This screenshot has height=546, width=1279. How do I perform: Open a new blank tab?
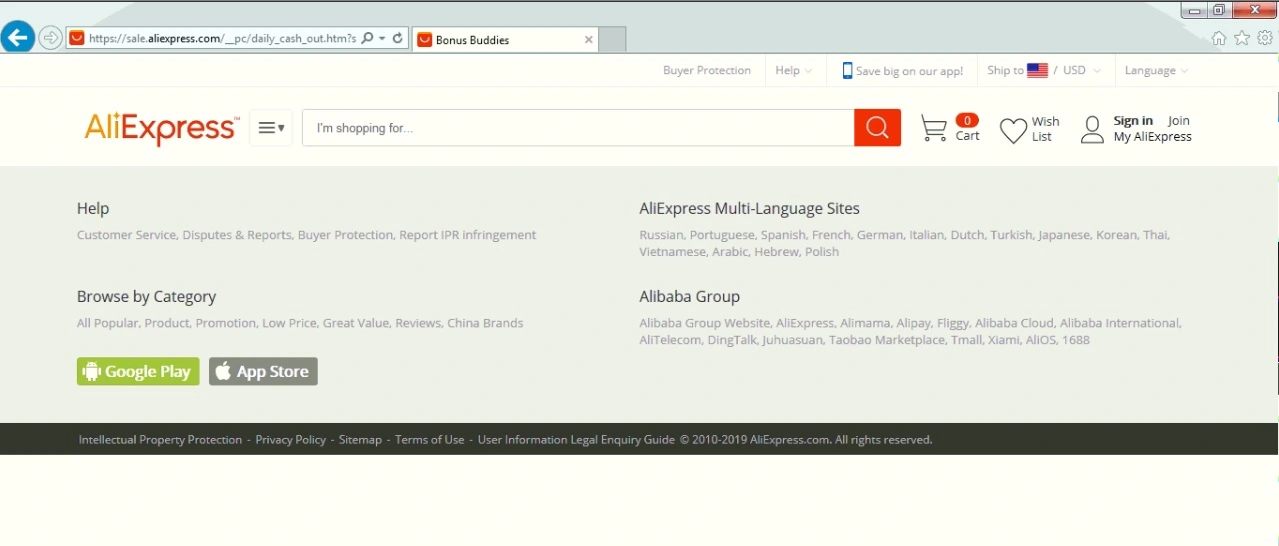[612, 40]
